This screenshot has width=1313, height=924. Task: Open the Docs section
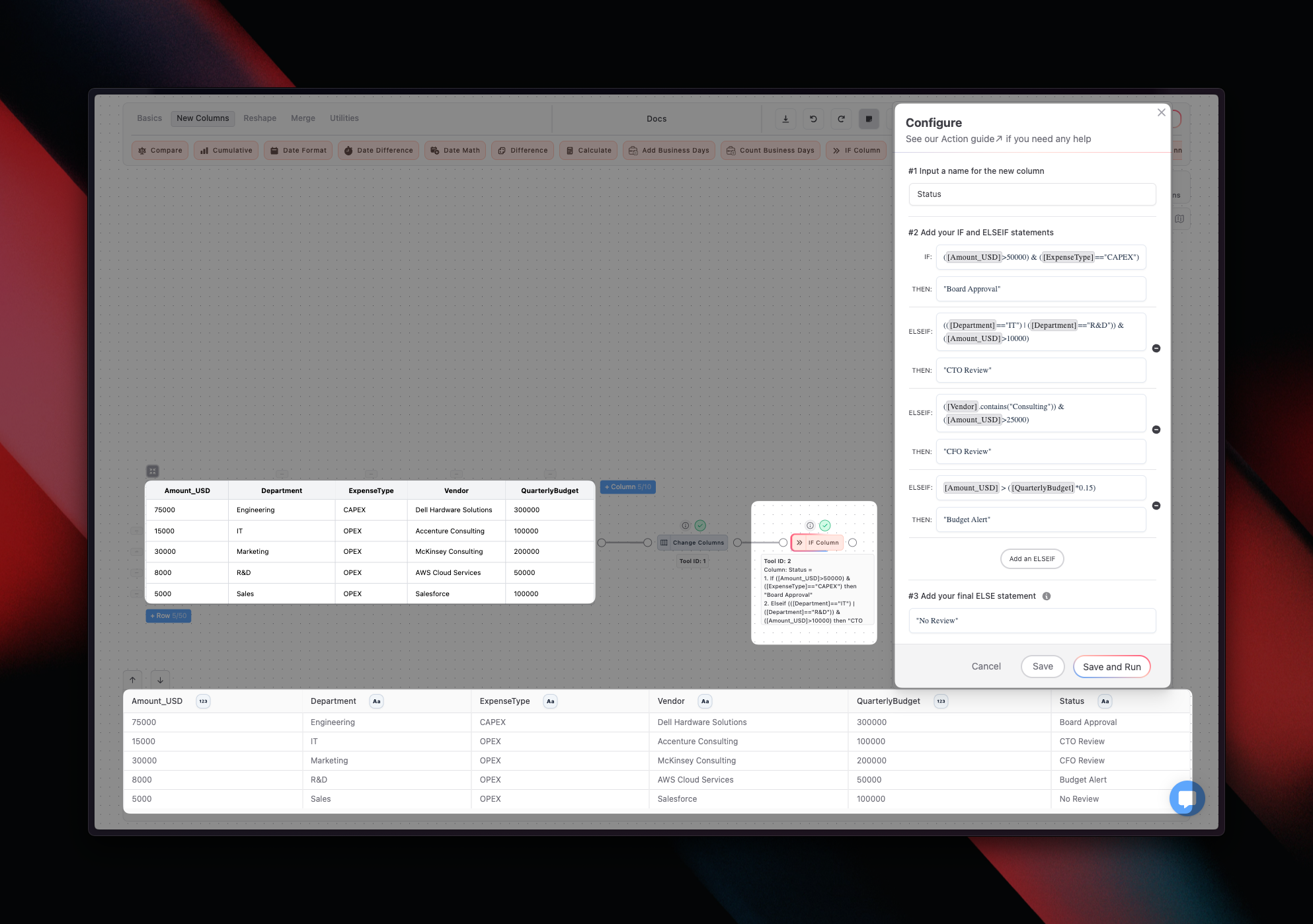[x=656, y=119]
